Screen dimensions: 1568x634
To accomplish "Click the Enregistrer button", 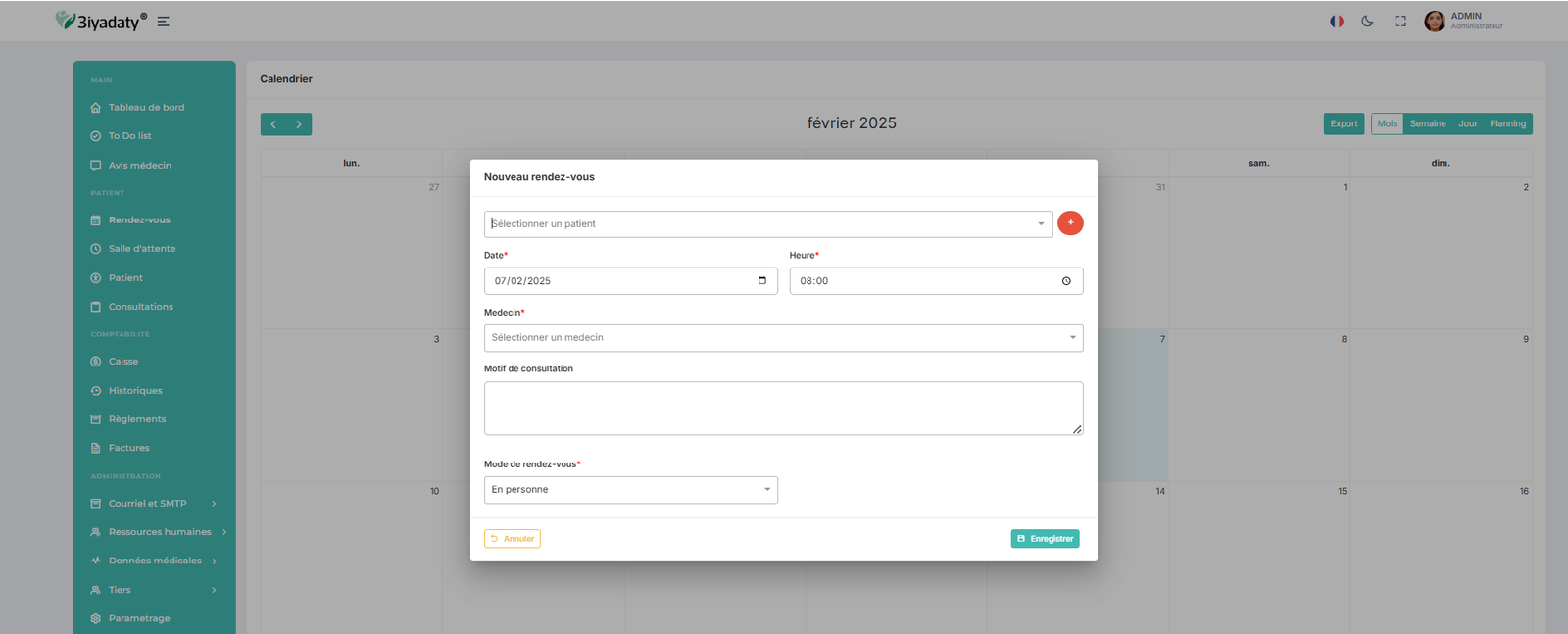I will pyautogui.click(x=1045, y=539).
